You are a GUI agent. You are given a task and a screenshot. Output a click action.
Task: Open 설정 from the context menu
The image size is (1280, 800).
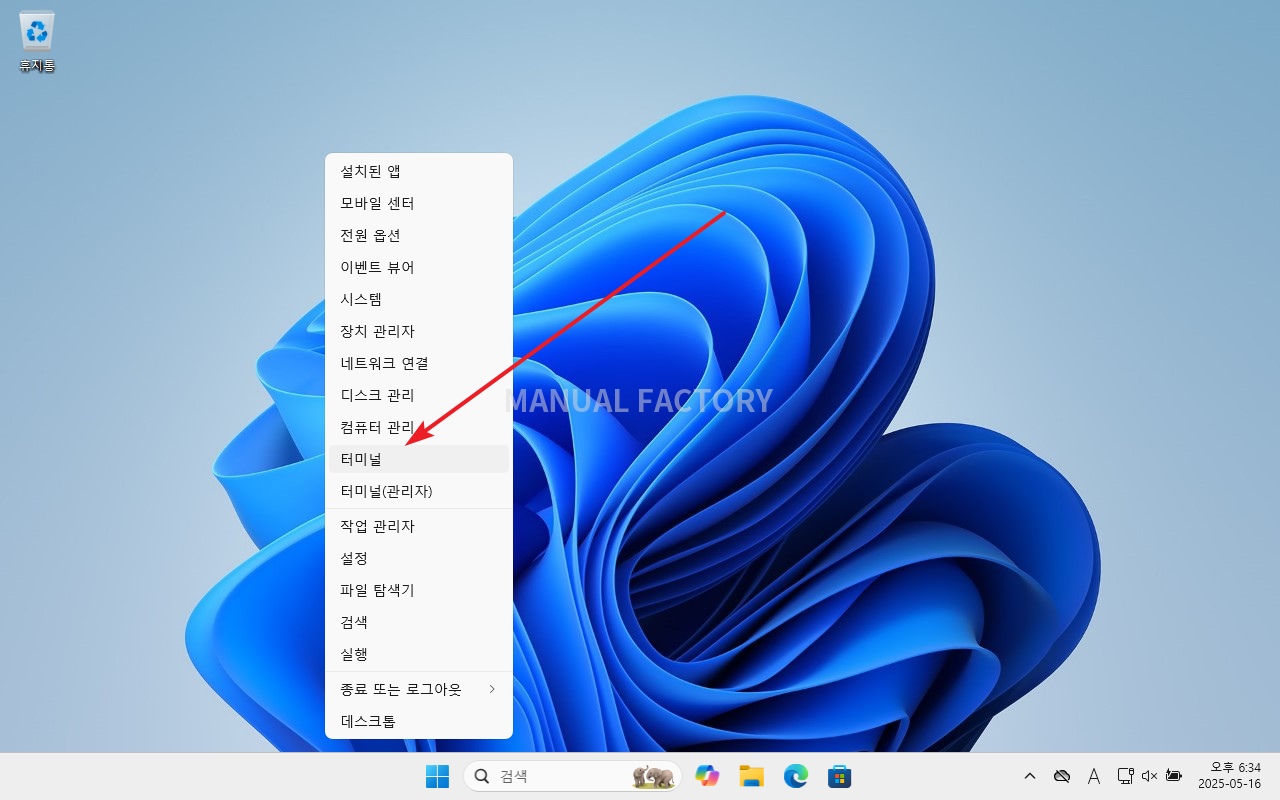[419, 559]
